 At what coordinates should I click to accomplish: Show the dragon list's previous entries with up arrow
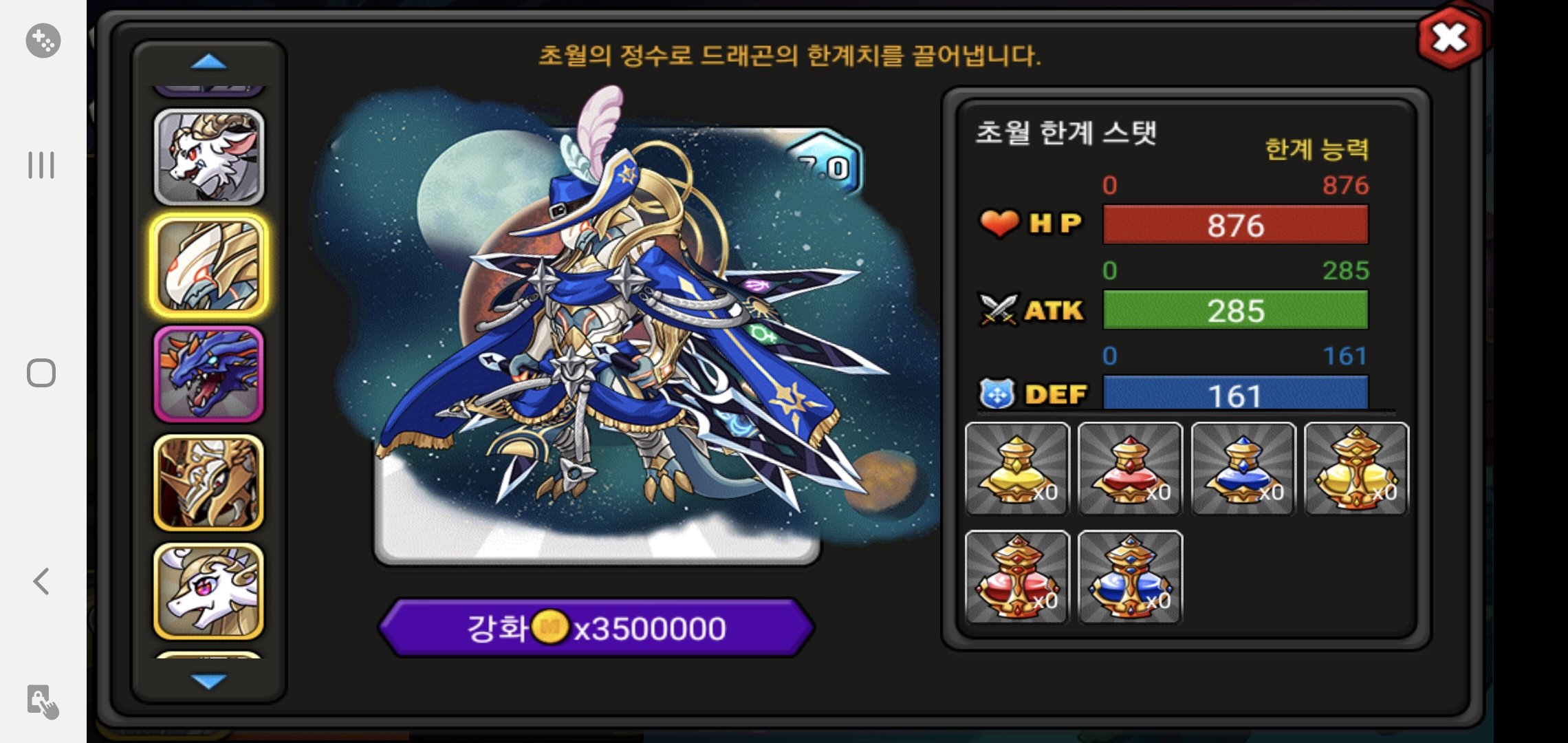coord(208,63)
